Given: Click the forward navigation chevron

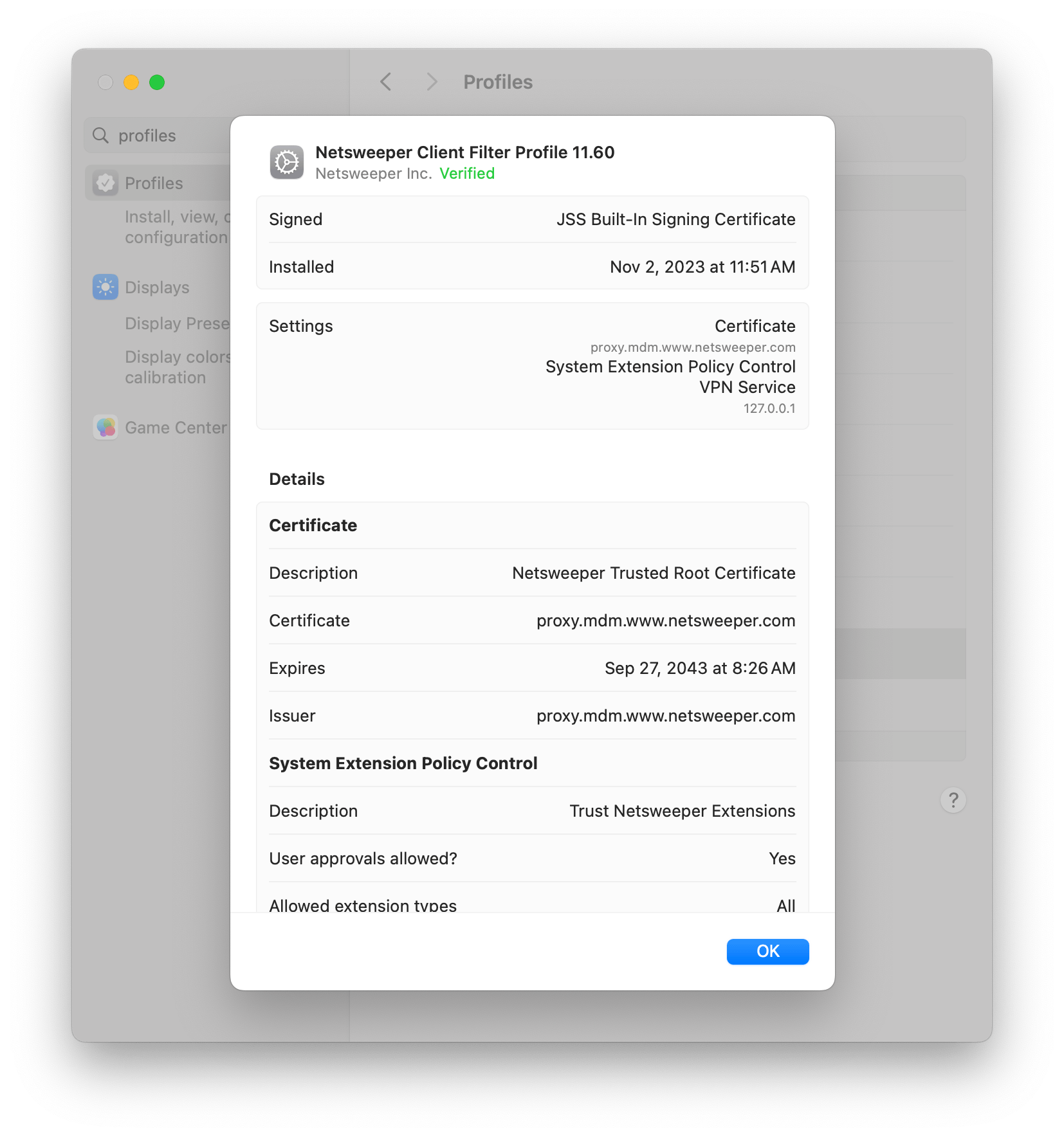Looking at the screenshot, I should coord(431,82).
